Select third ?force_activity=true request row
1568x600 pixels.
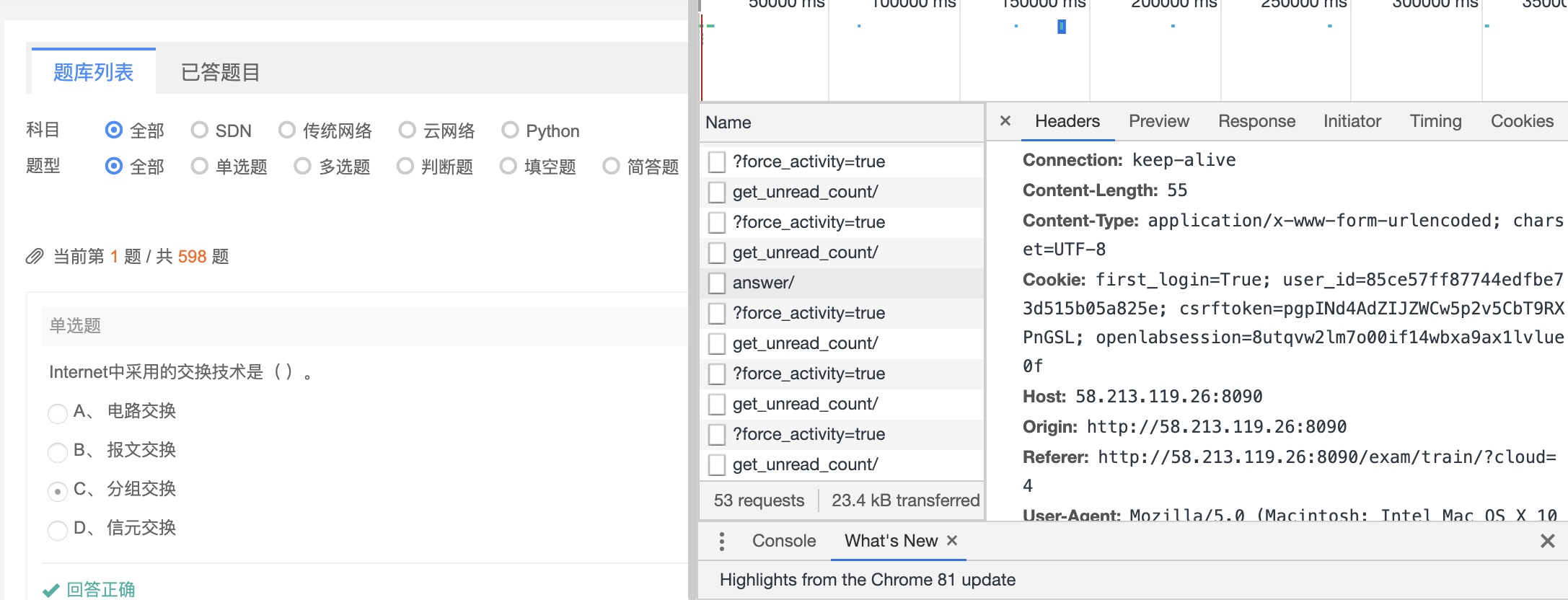click(x=842, y=313)
